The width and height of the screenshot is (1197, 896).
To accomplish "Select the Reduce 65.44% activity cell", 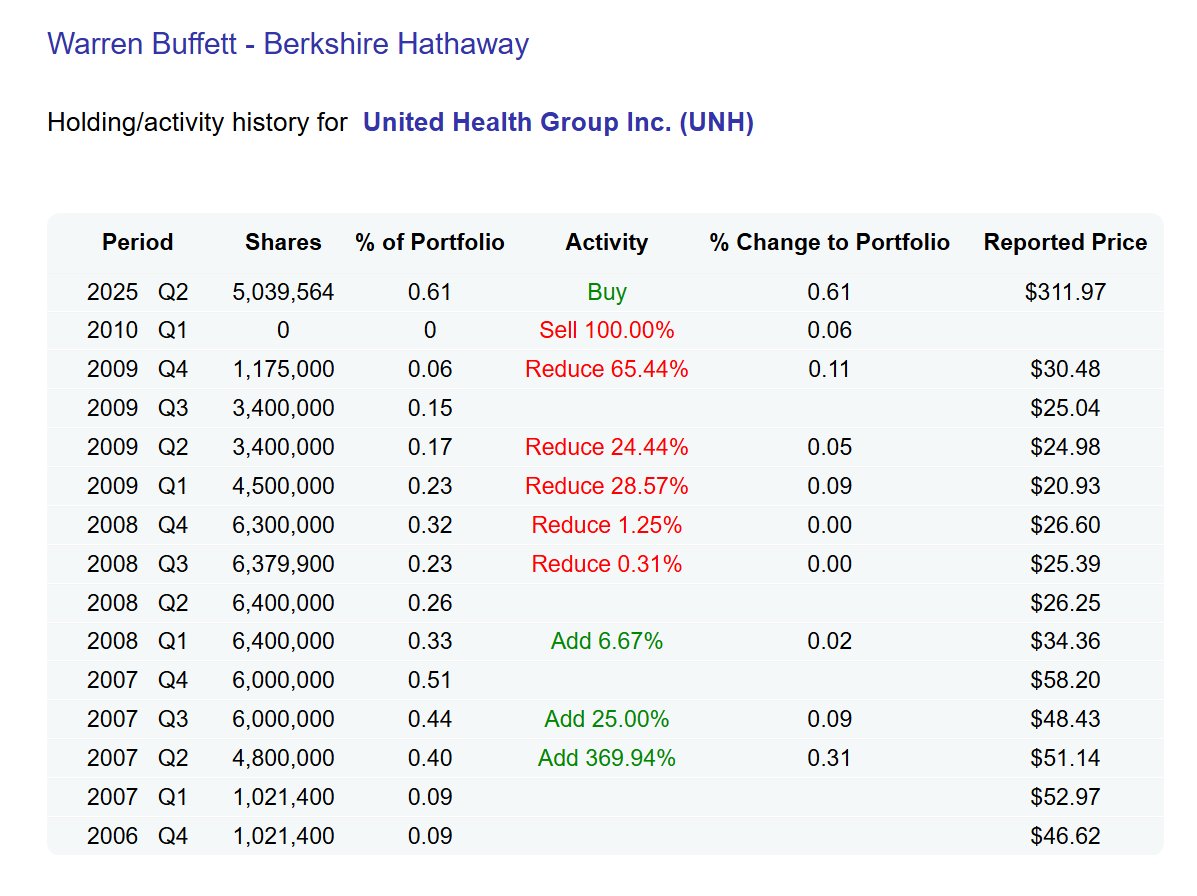I will pos(607,369).
